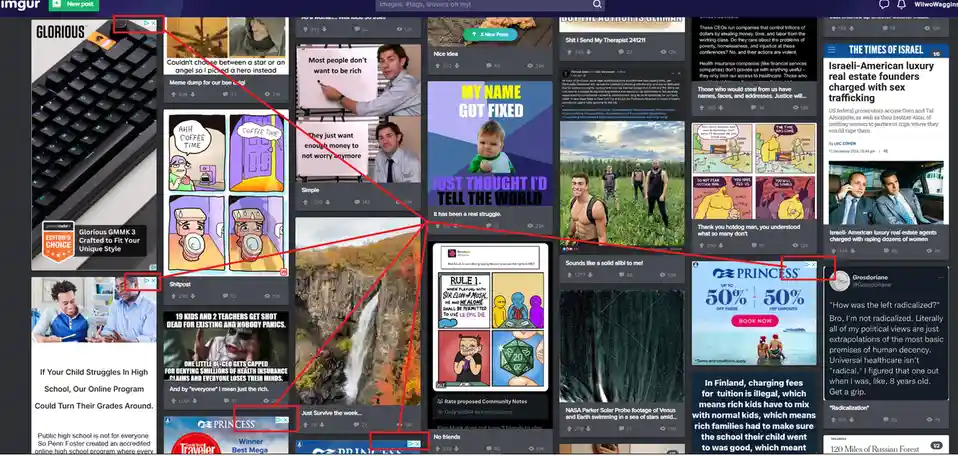Open the In Finland charging fees text post
This screenshot has height=456, width=958.
tap(754, 414)
